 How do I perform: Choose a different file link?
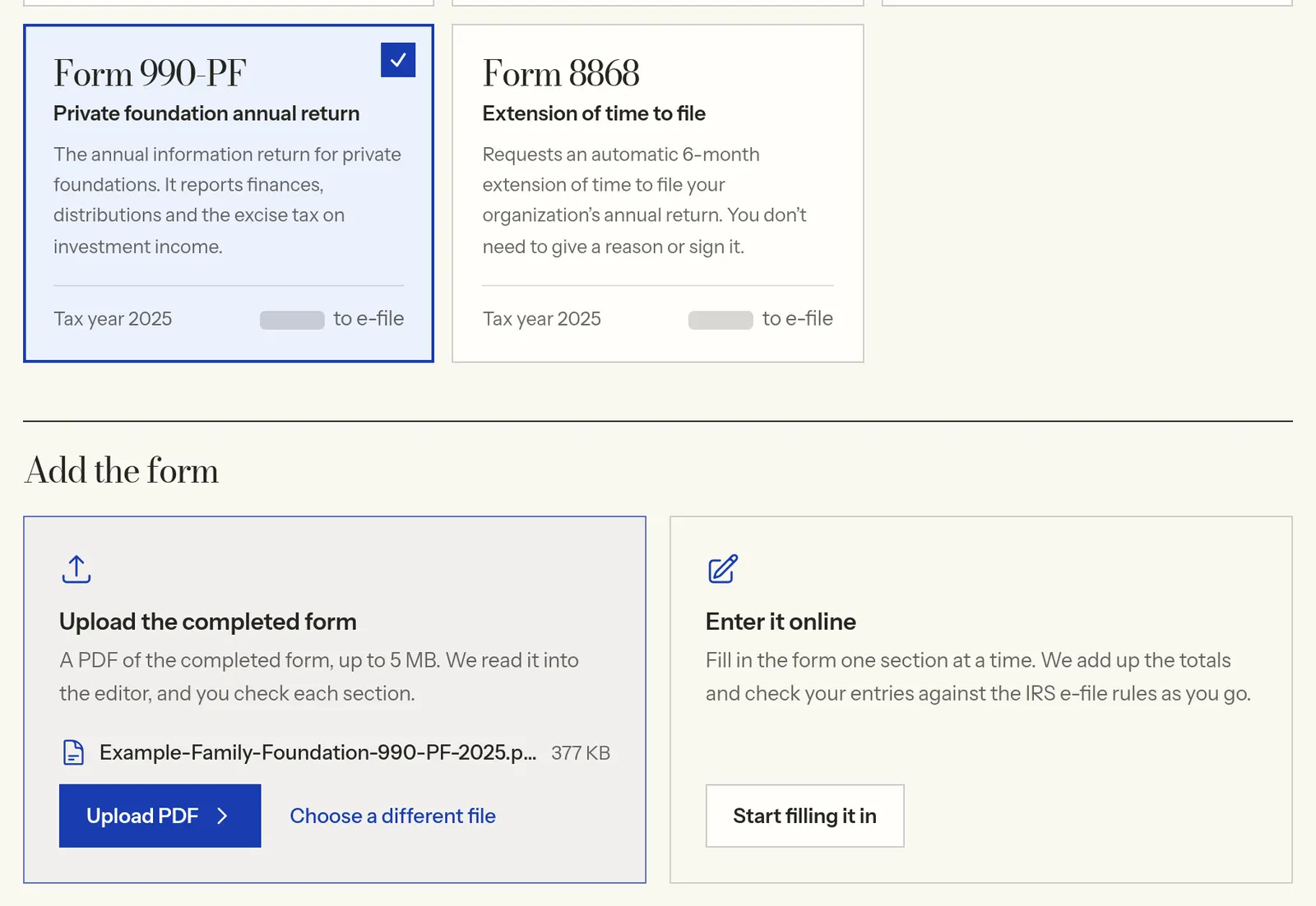coord(393,816)
